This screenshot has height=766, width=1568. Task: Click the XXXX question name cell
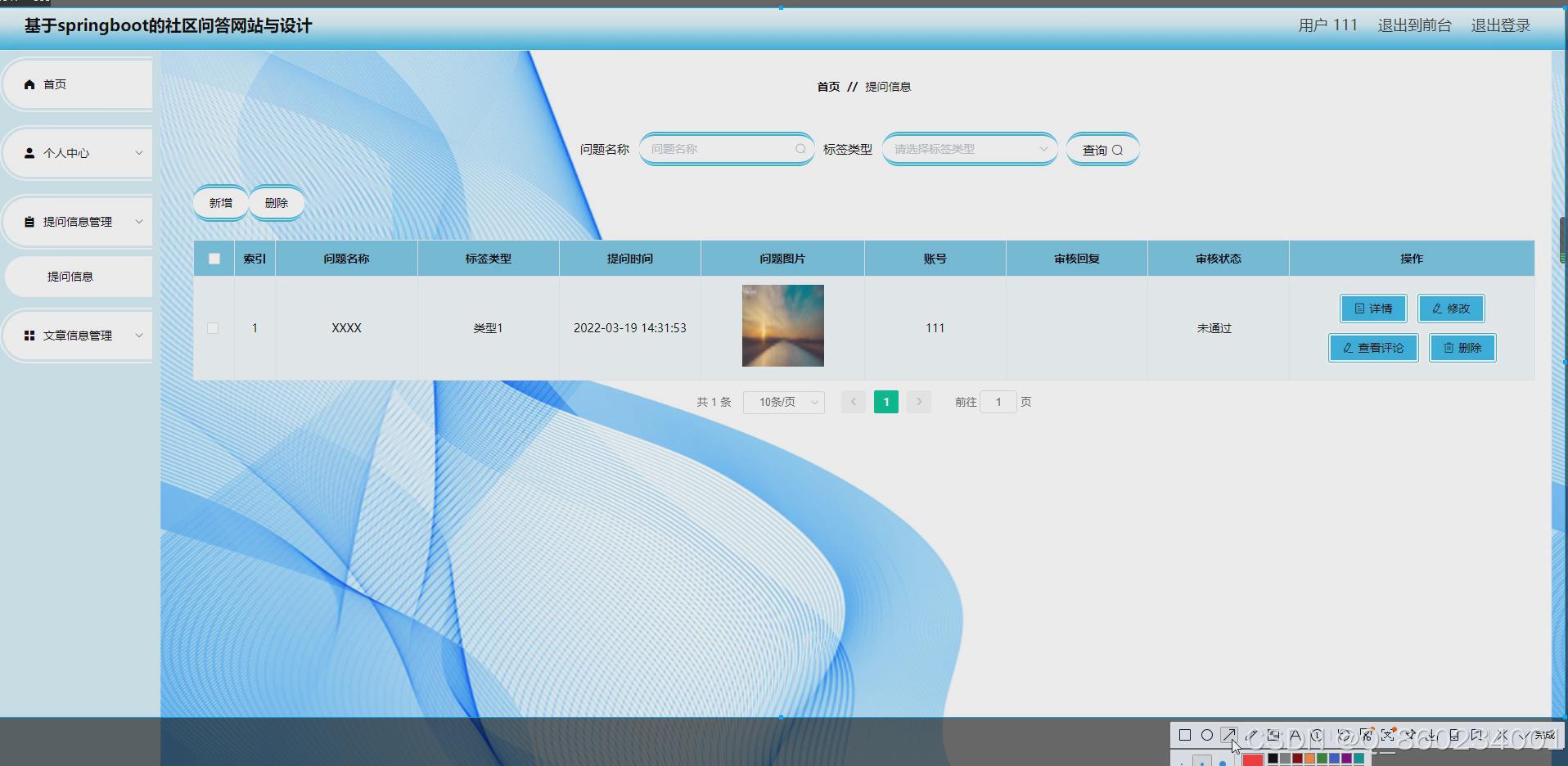[x=346, y=328]
